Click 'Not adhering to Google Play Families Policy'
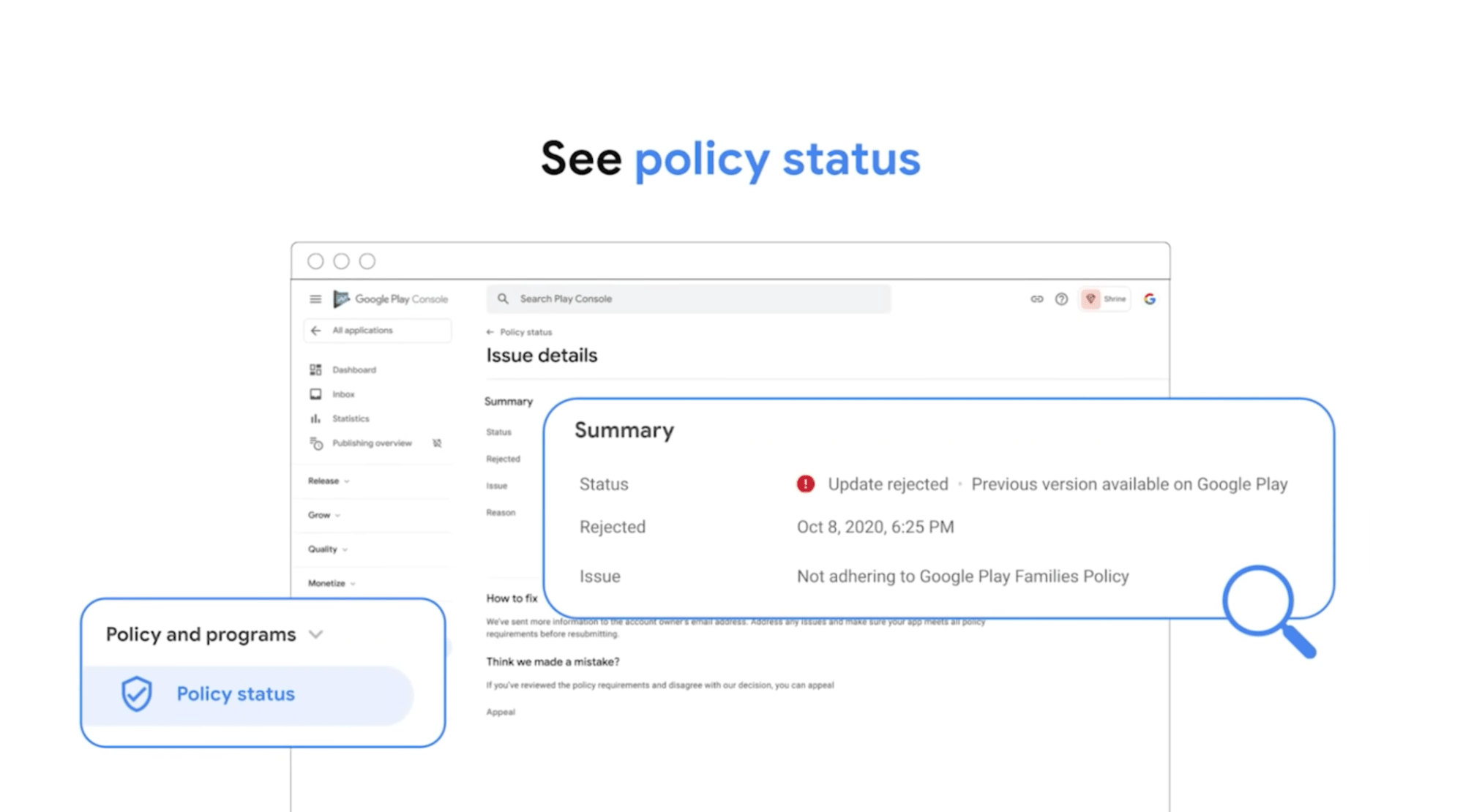1463x812 pixels. pyautogui.click(x=962, y=576)
